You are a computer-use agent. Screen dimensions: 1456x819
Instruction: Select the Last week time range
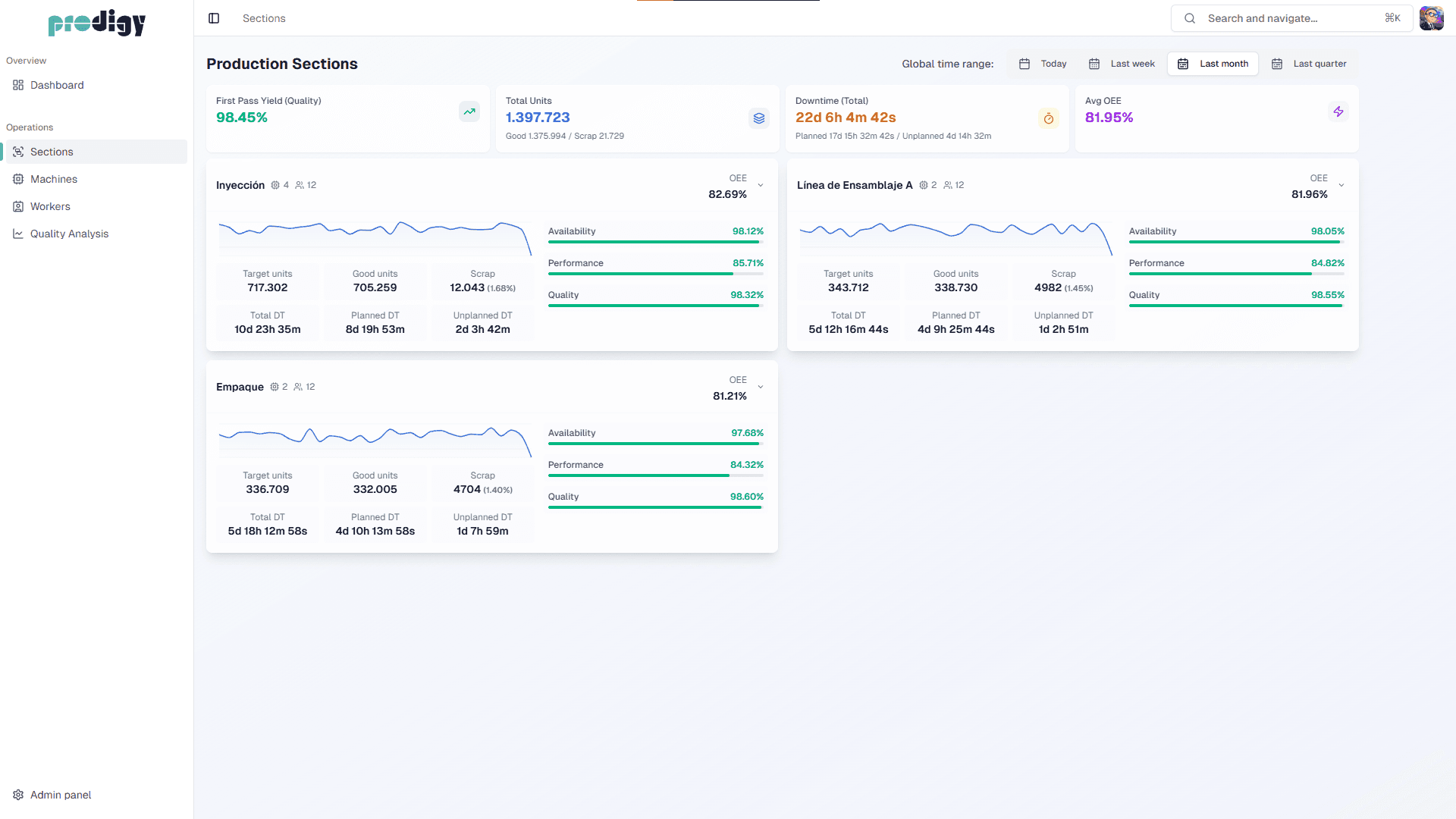(x=1122, y=64)
